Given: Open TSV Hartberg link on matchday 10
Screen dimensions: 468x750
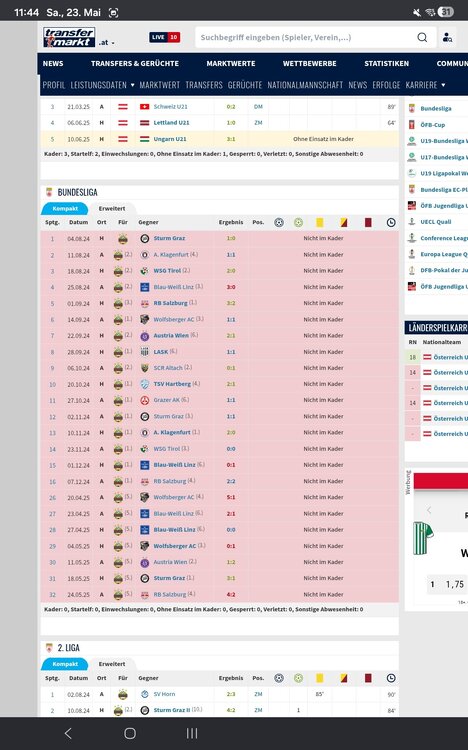Looking at the screenshot, I should pos(172,384).
